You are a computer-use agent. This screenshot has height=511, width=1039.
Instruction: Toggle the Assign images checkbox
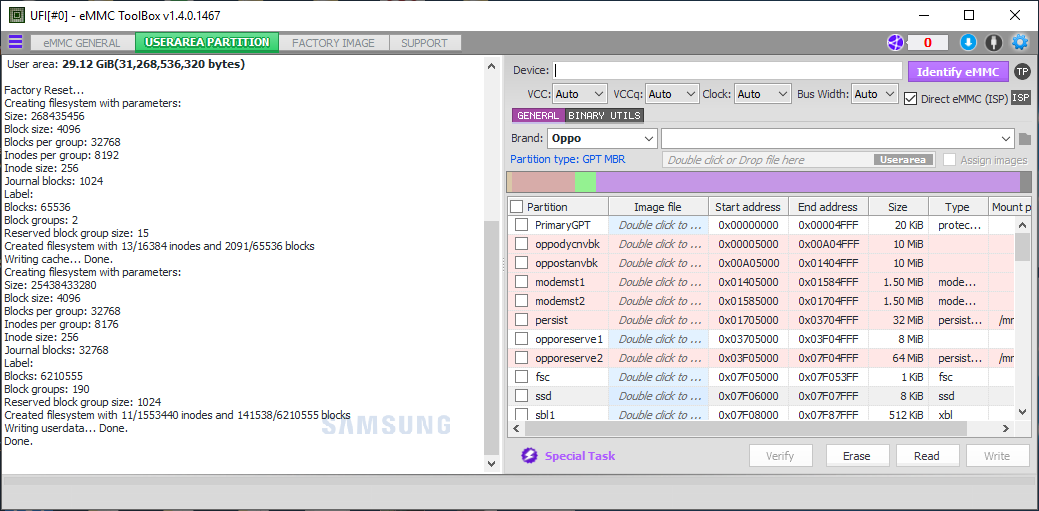[x=950, y=160]
